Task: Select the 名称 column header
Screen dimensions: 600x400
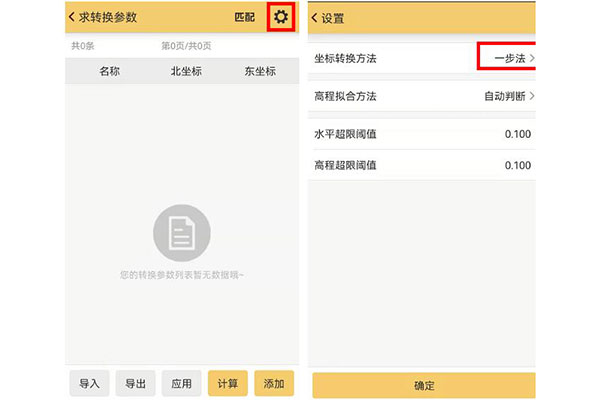Action: click(110, 71)
